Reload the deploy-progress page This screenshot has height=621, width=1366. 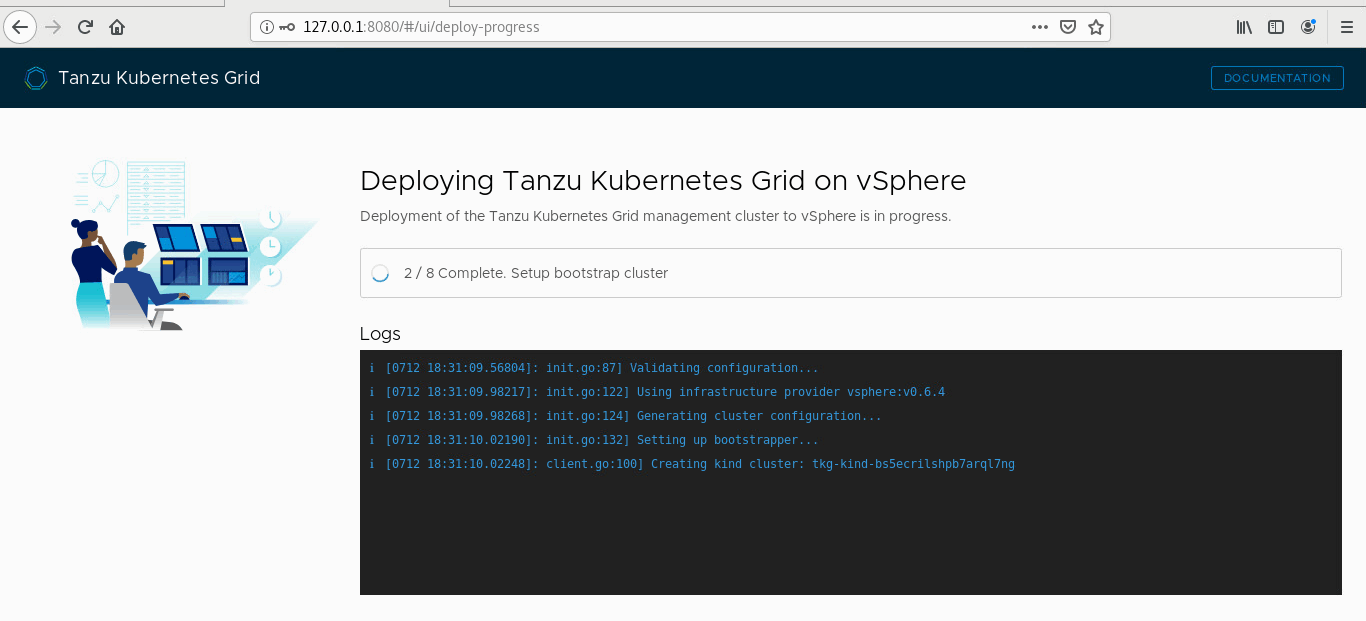pyautogui.click(x=85, y=27)
